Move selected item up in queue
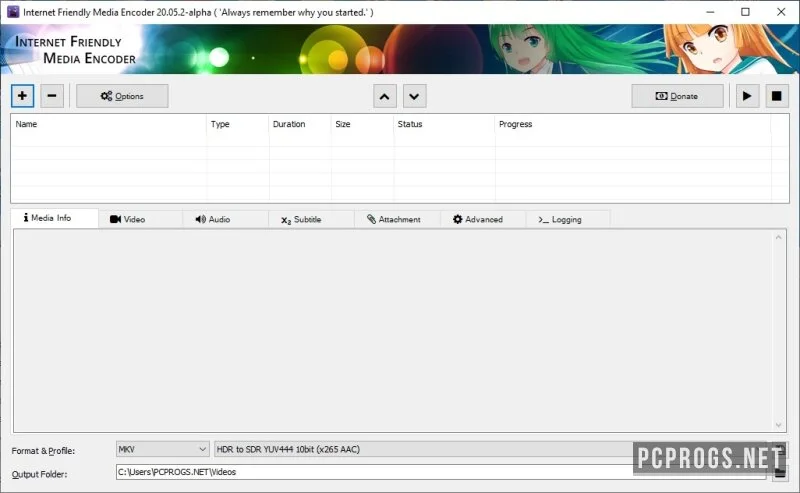The width and height of the screenshot is (800, 493). click(x=385, y=96)
